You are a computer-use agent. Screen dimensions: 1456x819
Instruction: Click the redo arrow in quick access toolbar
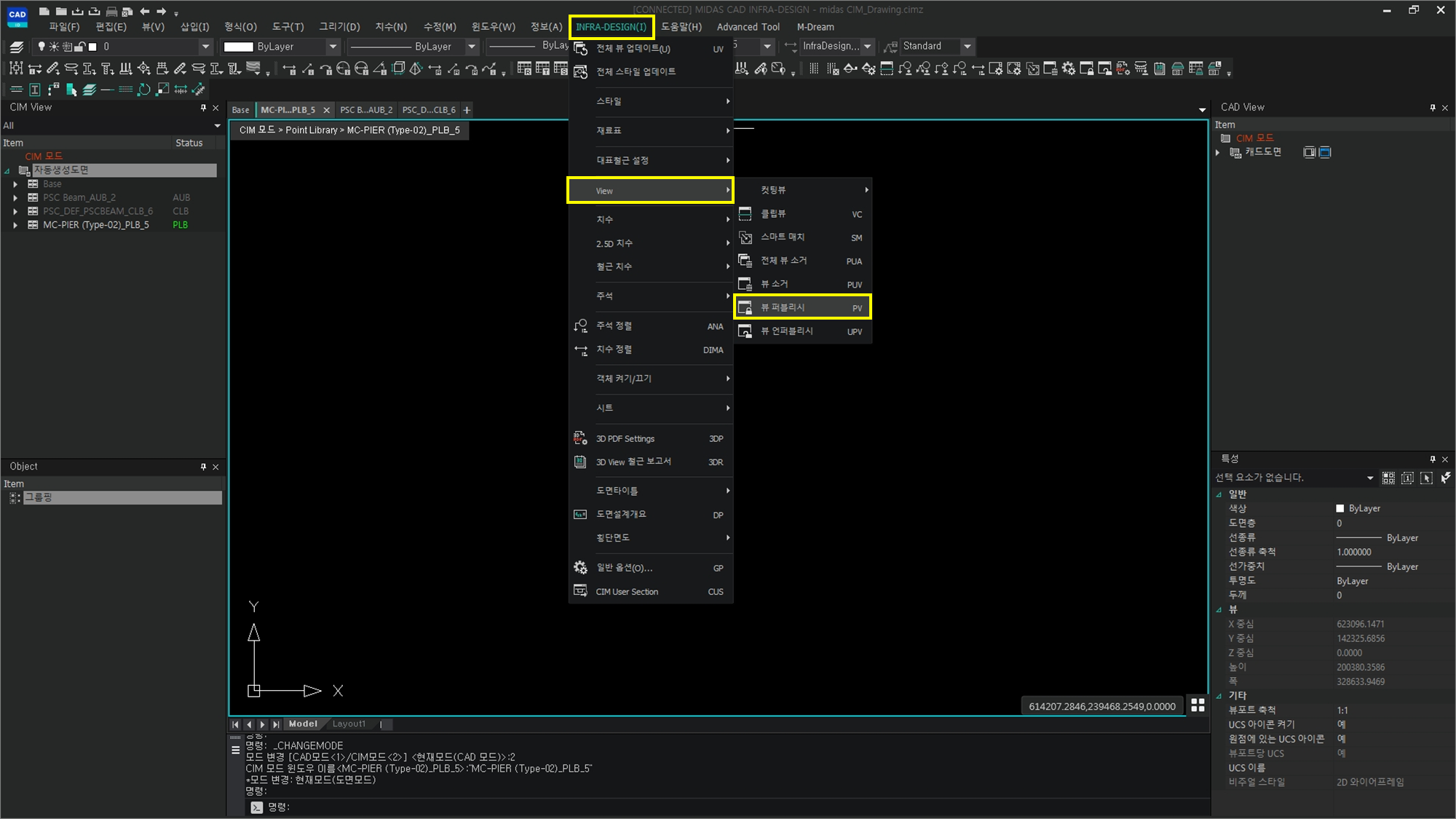(162, 11)
